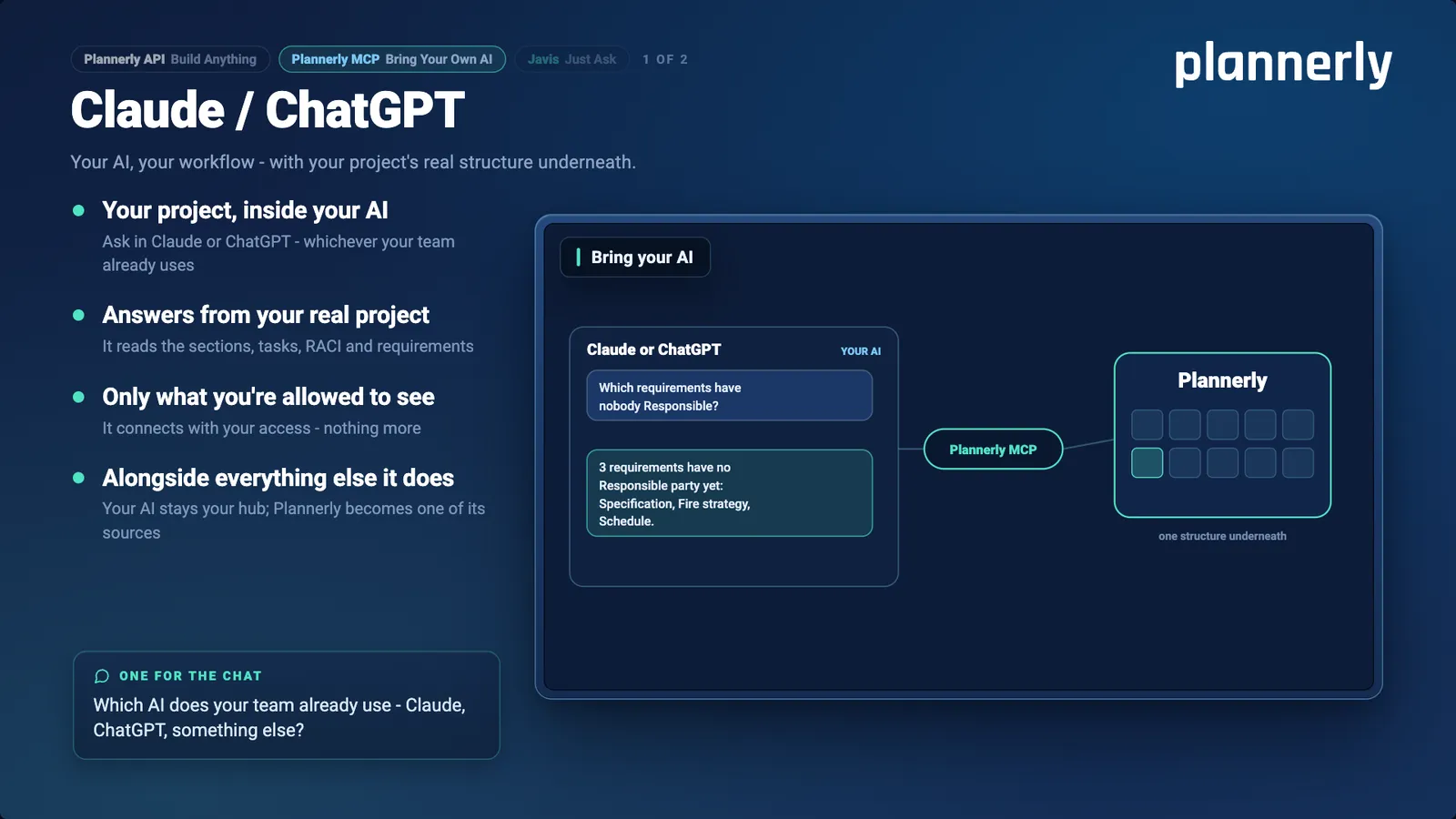Image resolution: width=1456 pixels, height=819 pixels.
Task: Click the 'Bring your AI' label
Action: pos(635,258)
